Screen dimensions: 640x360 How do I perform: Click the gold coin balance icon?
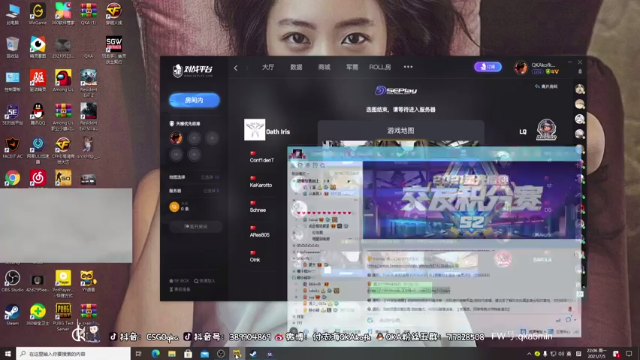click(x=174, y=207)
